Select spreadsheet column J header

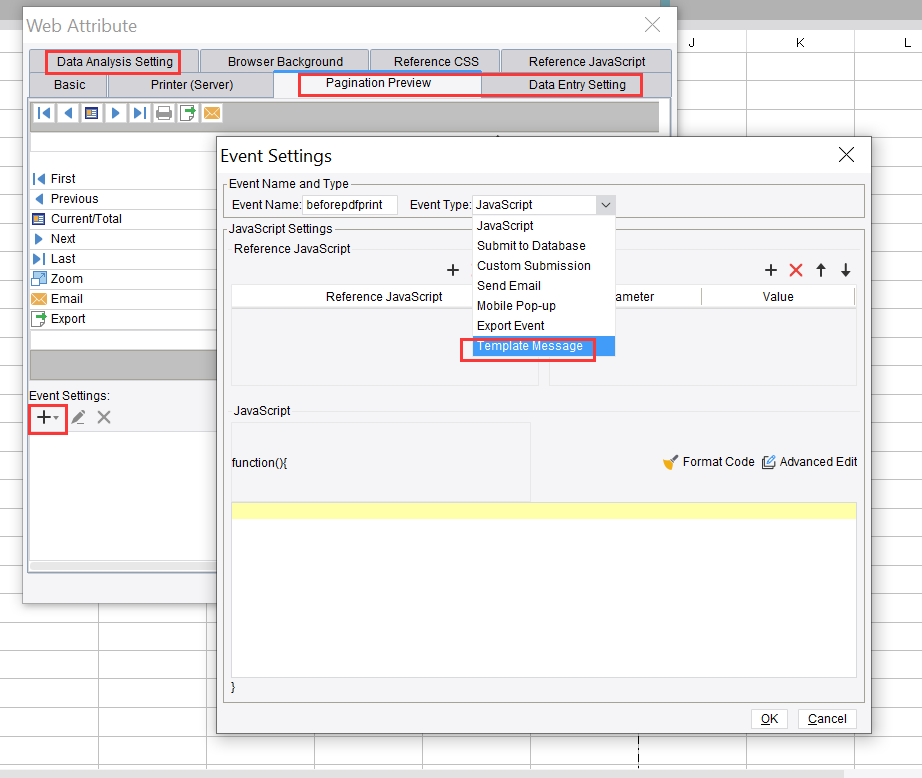[692, 42]
